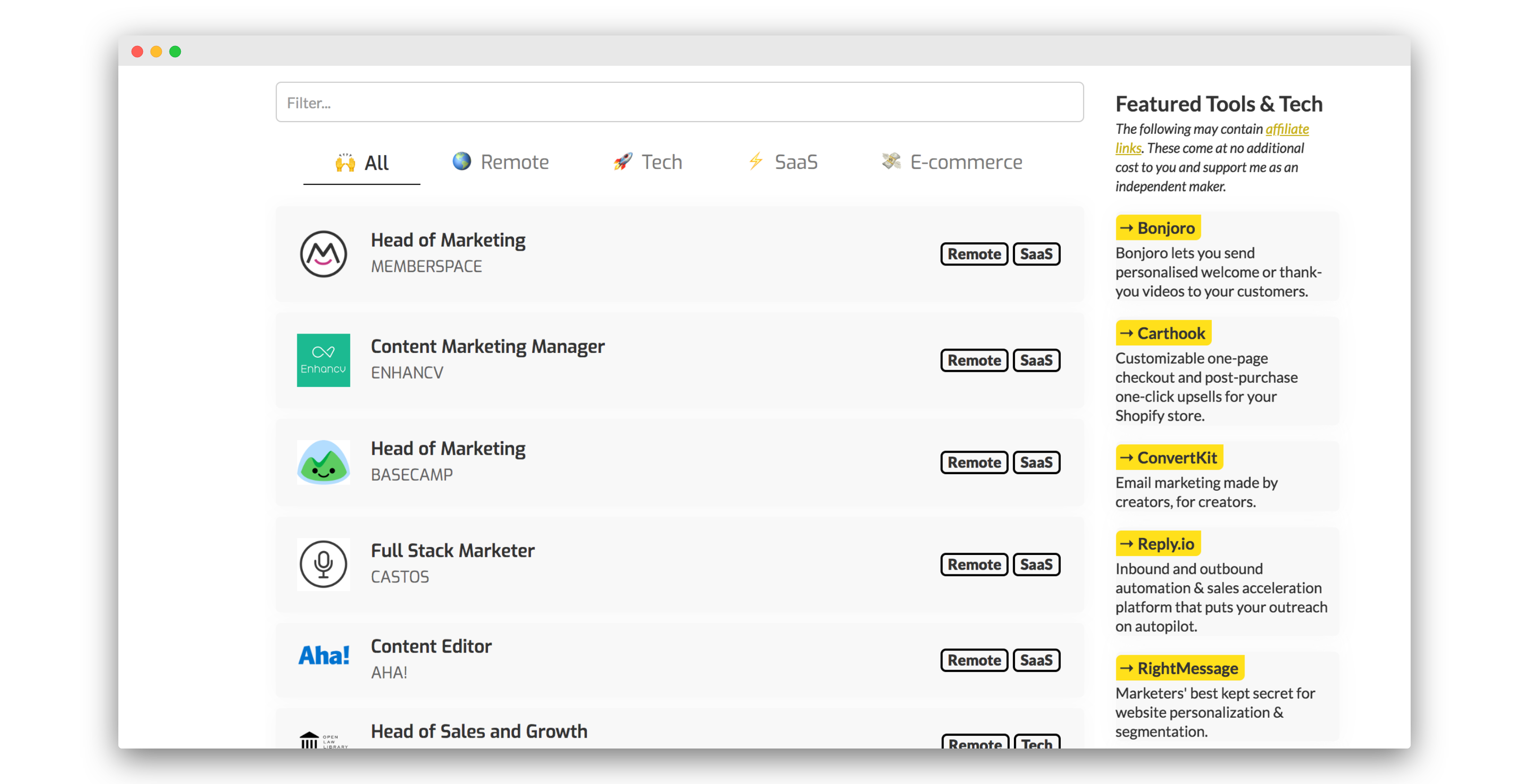Click Remote tag on Aha! job
The height and width of the screenshot is (784, 1529).
pos(974,660)
